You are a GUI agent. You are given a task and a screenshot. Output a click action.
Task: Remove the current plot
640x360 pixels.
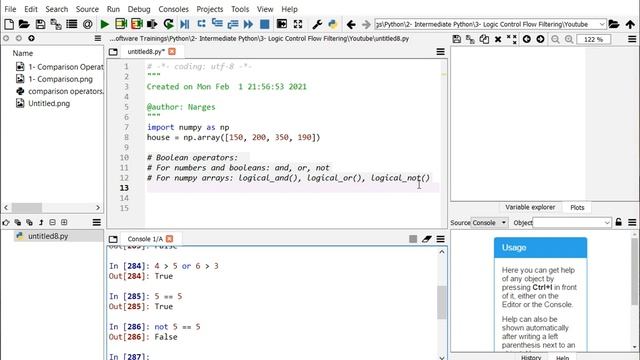(498, 39)
